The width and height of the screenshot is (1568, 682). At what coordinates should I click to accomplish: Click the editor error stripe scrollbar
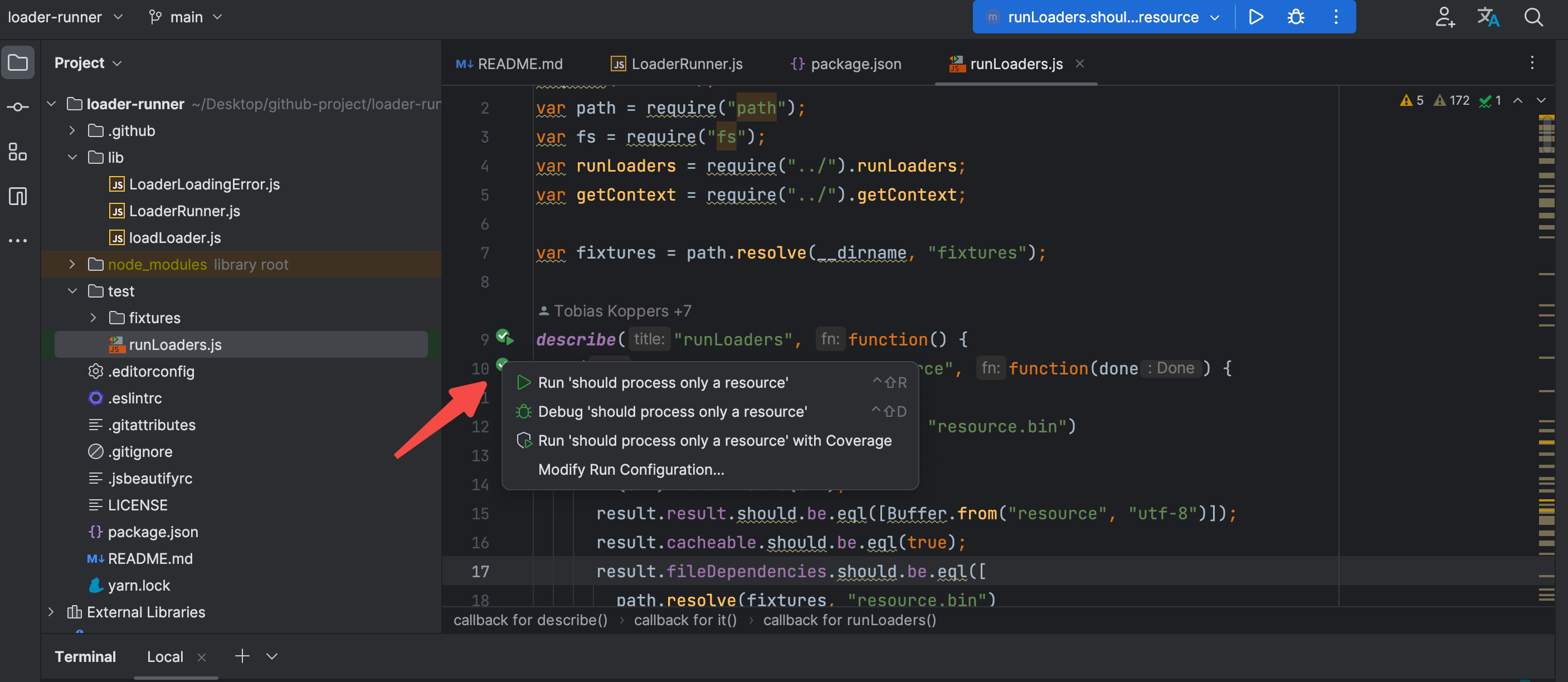click(x=1546, y=366)
